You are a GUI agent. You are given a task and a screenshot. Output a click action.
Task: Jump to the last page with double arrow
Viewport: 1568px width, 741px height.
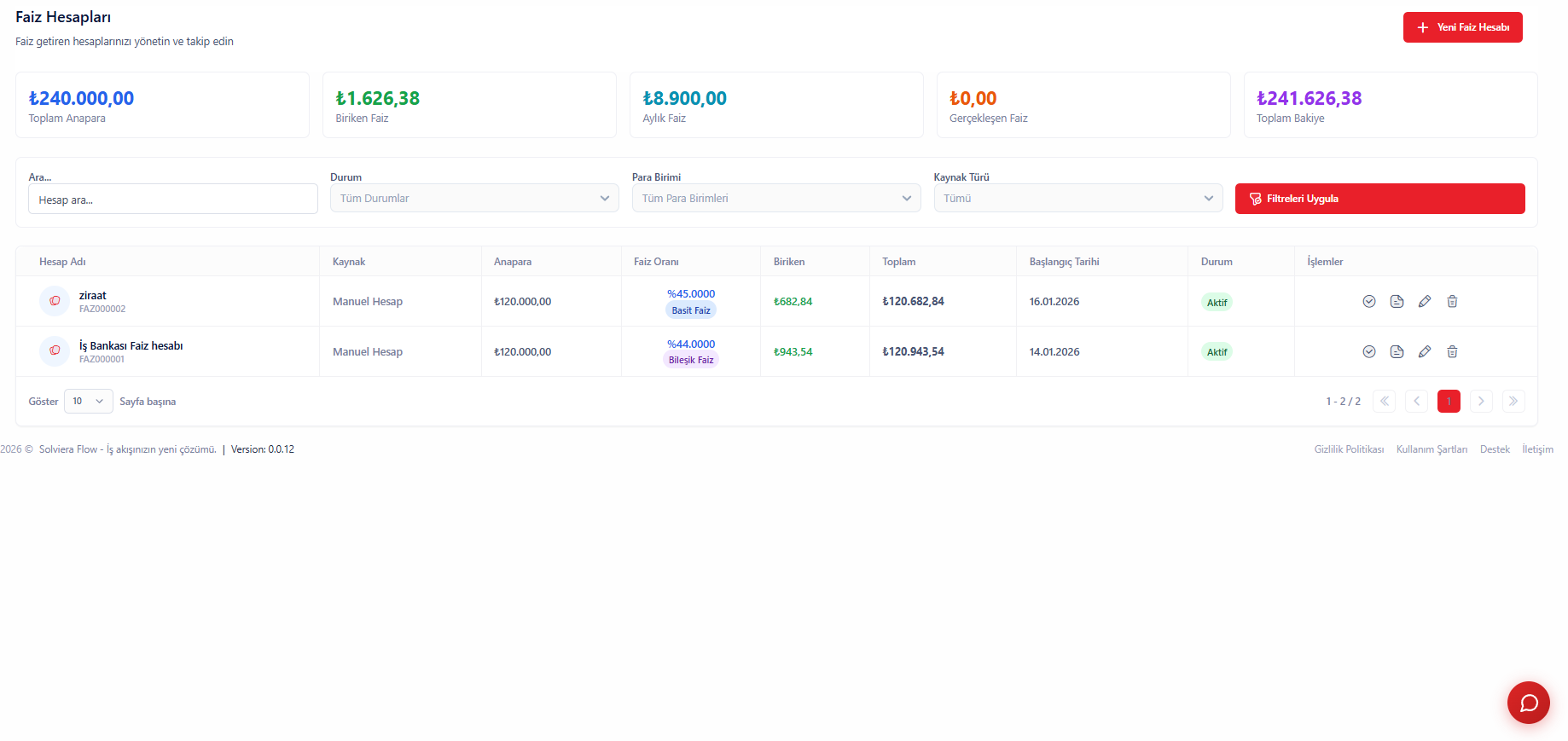[1513, 402]
